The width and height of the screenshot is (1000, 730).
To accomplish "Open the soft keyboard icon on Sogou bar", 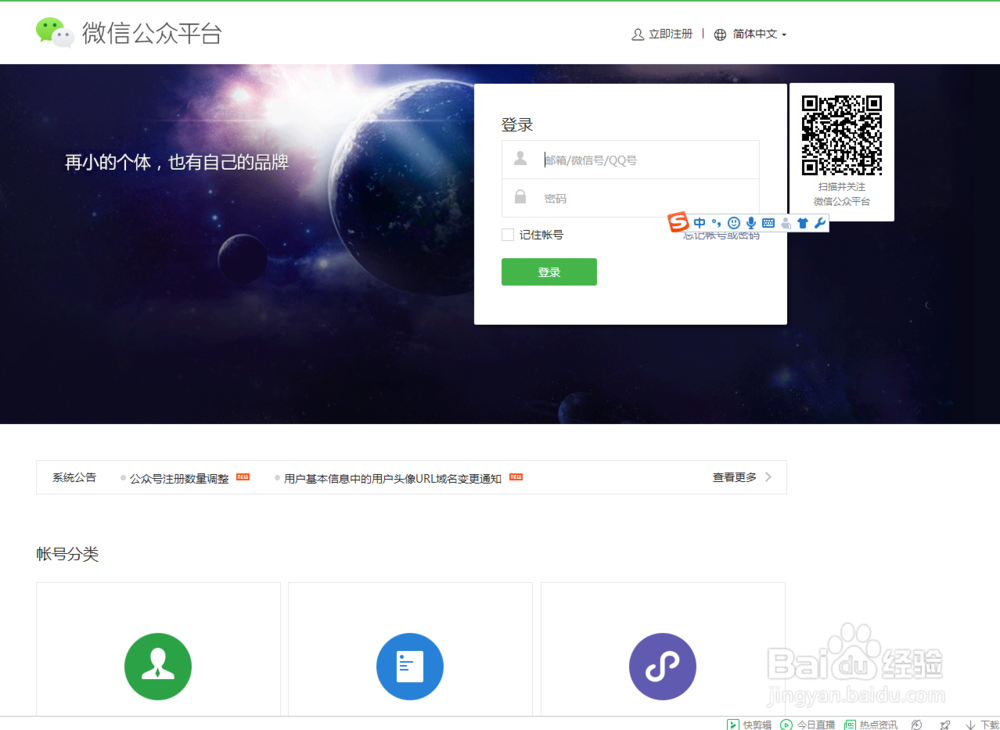I will coord(767,222).
